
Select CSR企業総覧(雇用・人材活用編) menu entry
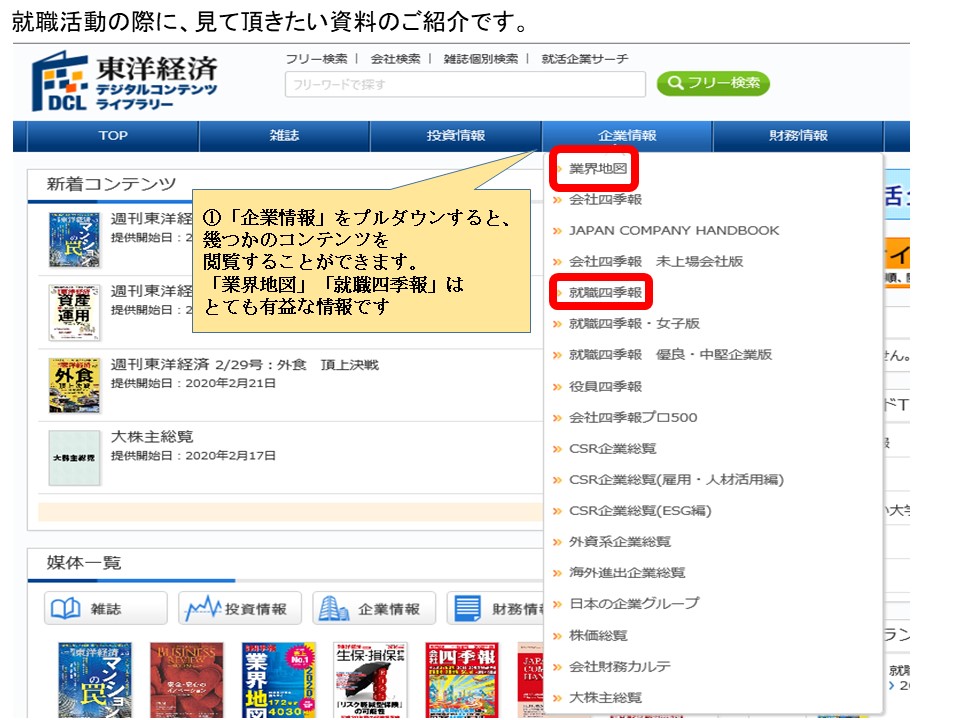(x=677, y=479)
